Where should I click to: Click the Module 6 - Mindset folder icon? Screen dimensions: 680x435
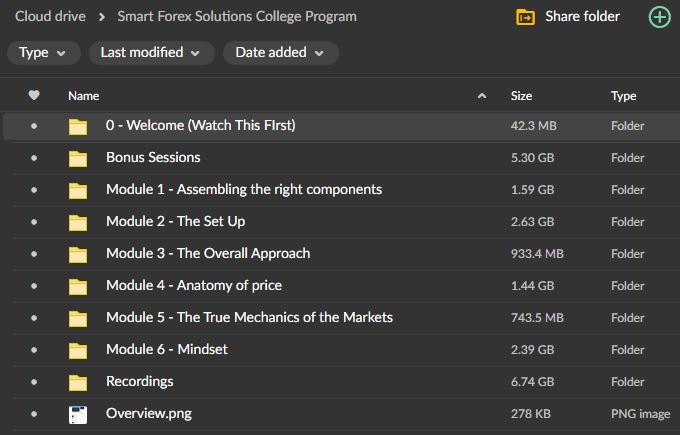(x=78, y=350)
